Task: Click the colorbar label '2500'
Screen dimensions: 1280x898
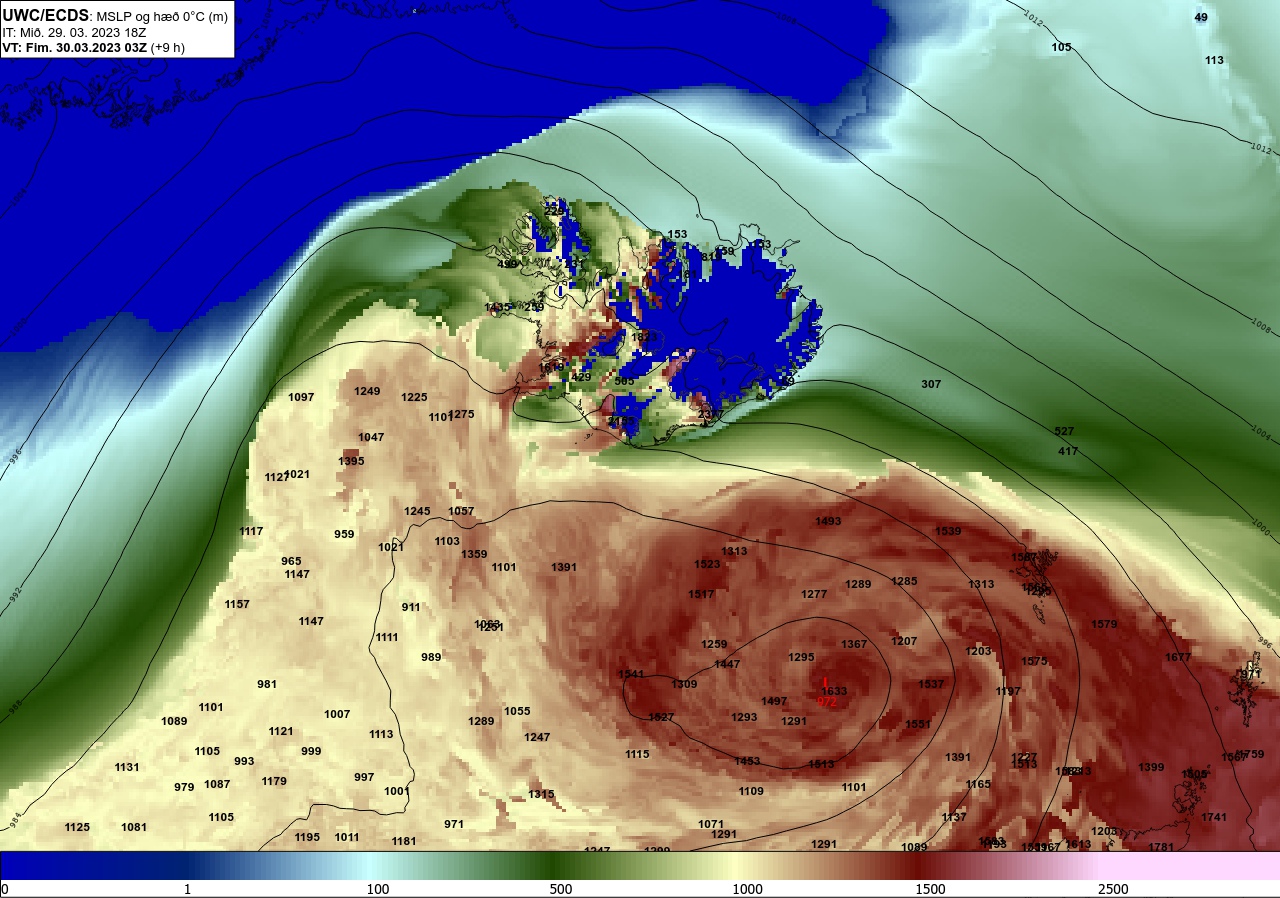Action: coord(1113,889)
